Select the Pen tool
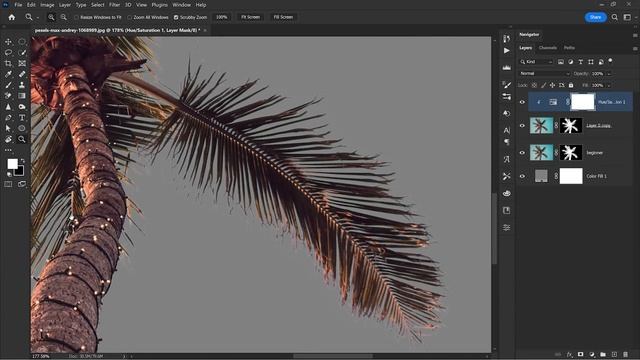Screen dimensions: 640x360 click(8, 118)
